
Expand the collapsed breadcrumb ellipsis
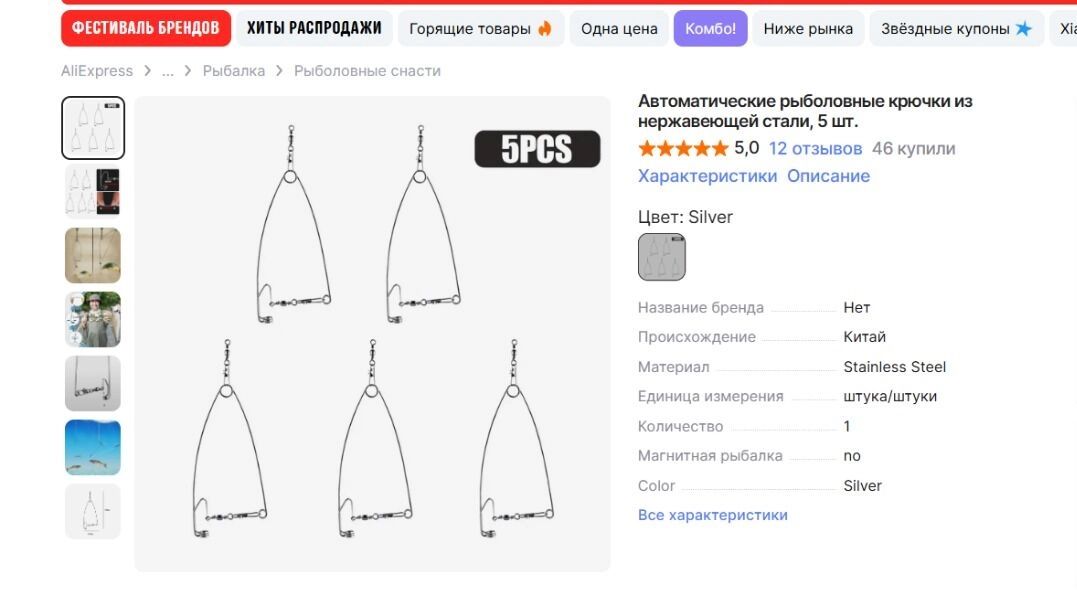coord(167,71)
